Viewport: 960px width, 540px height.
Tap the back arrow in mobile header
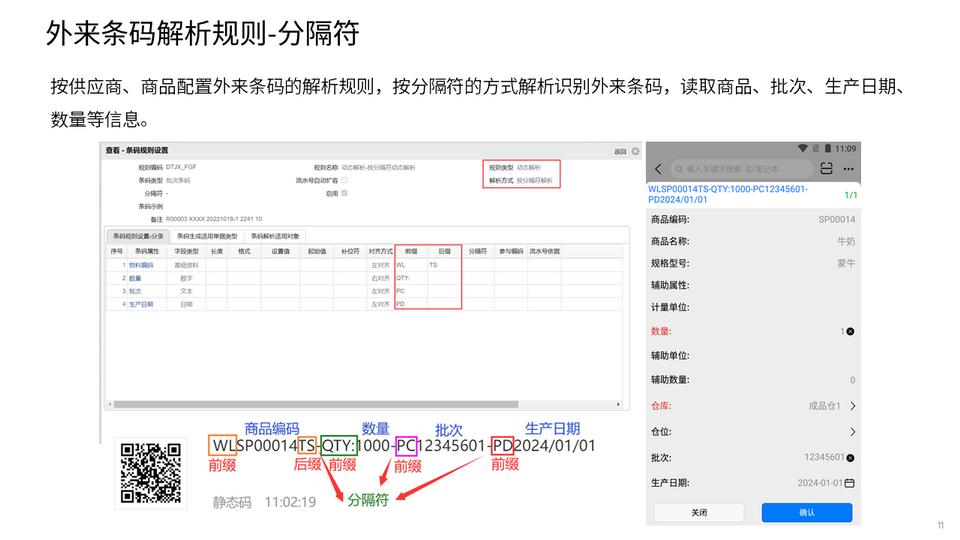(x=659, y=169)
